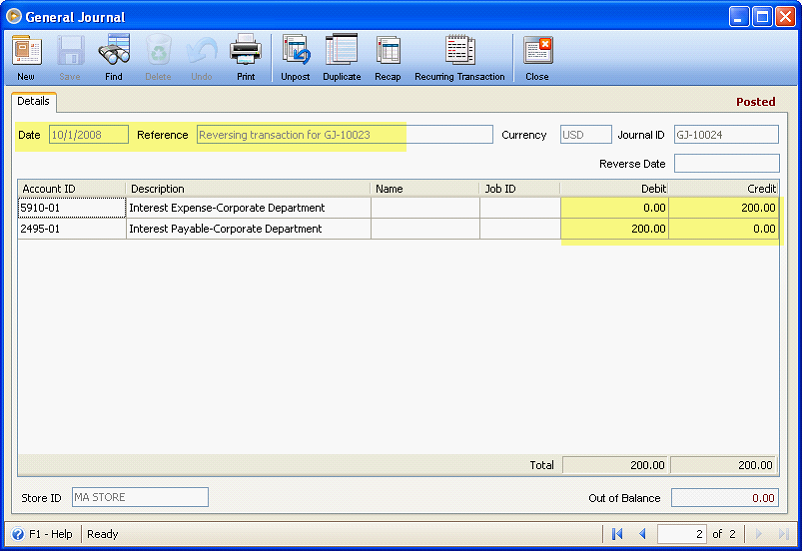Image resolution: width=803 pixels, height=552 pixels.
Task: Click the Credit column header
Action: tap(723, 188)
